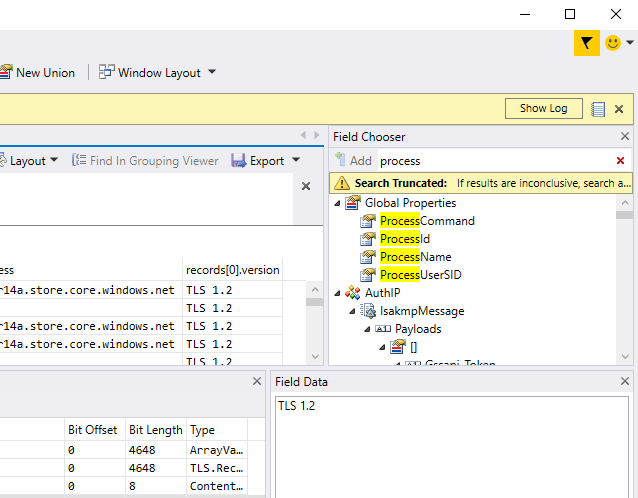Open the dropdown arrow next to the smiley
This screenshot has height=498, width=638.
(x=629, y=42)
